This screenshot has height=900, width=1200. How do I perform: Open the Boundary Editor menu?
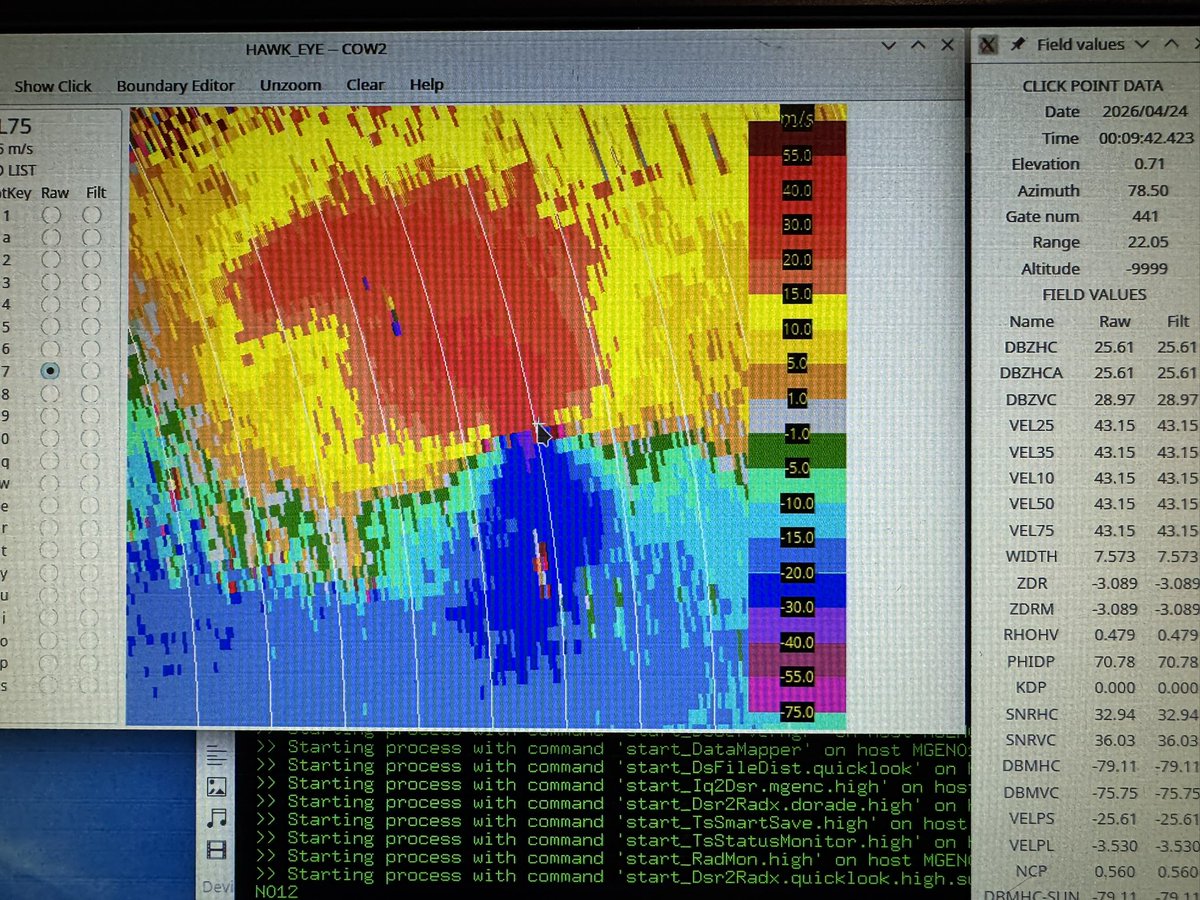coord(175,85)
